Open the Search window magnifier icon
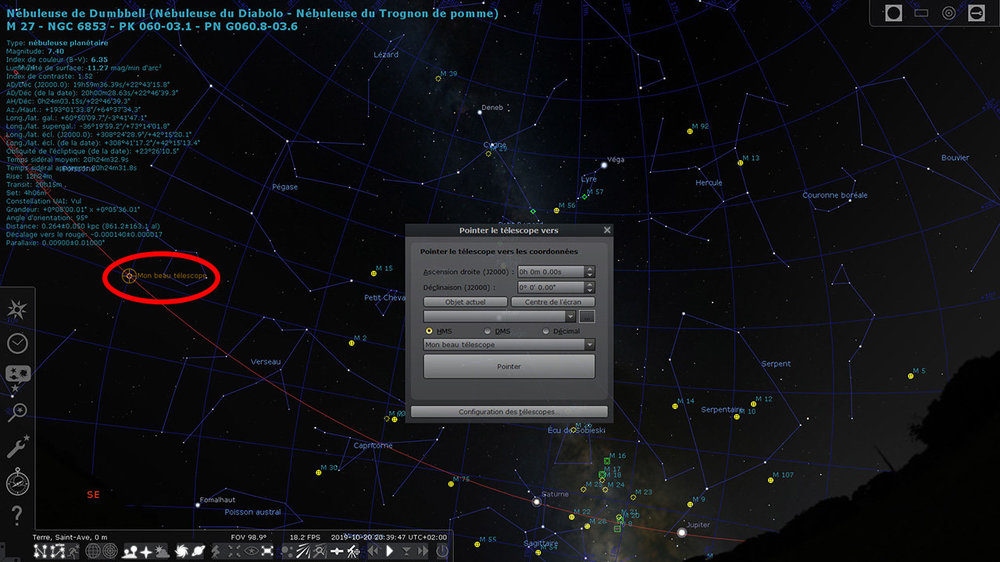Viewport: 1000px width, 562px height. point(17,412)
